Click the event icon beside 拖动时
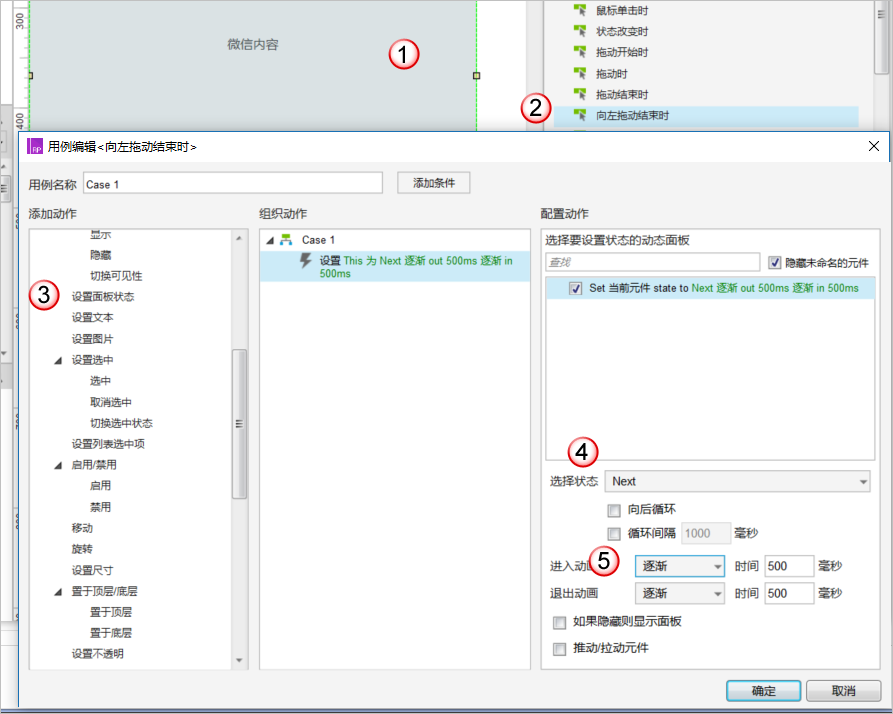Image resolution: width=893 pixels, height=714 pixels. pos(580,73)
